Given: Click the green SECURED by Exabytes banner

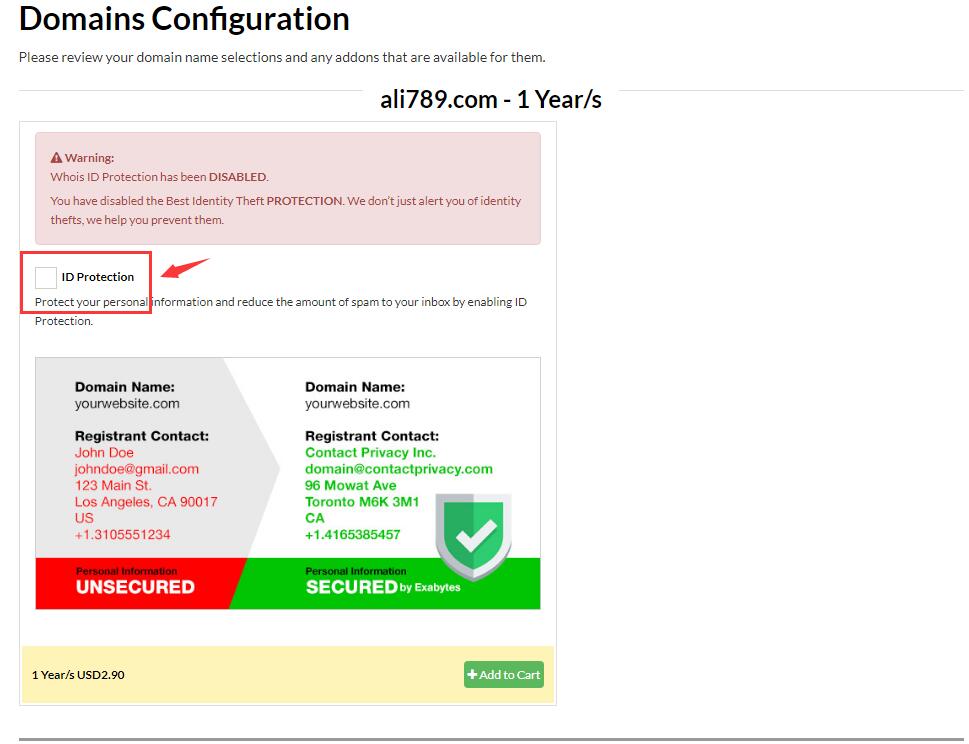Looking at the screenshot, I should click(x=383, y=586).
